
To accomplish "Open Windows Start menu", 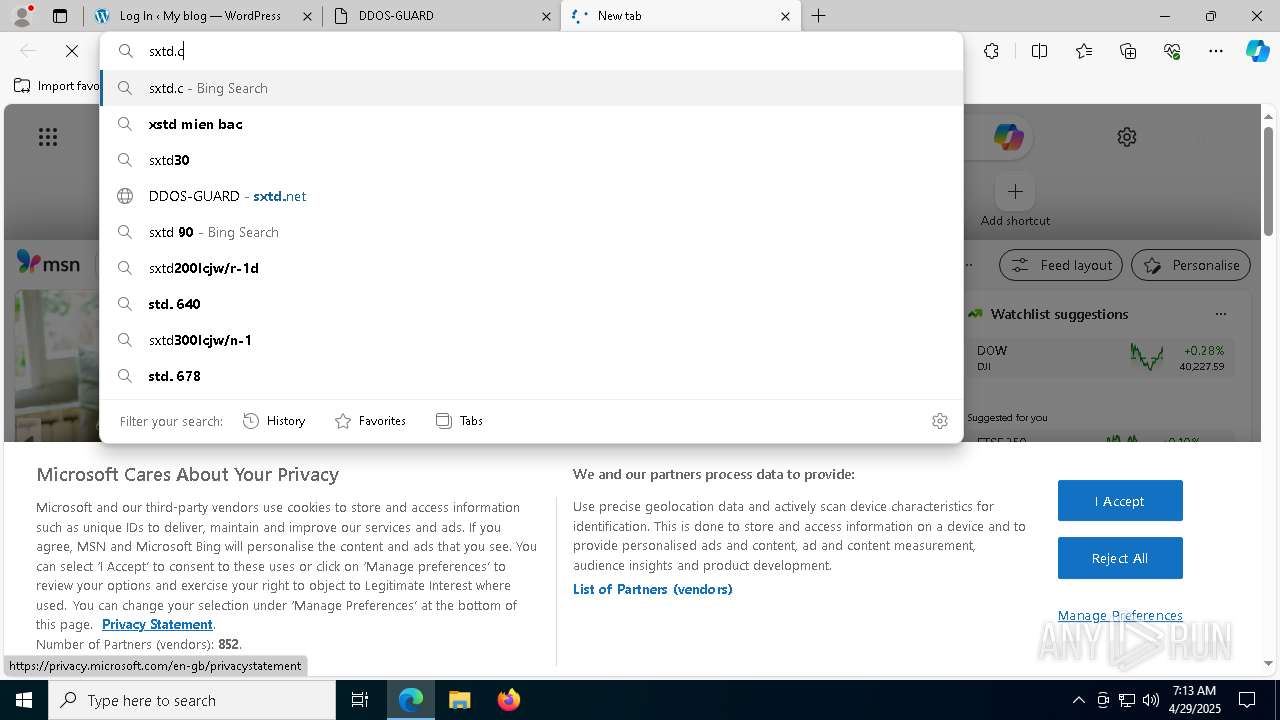I will [24, 700].
